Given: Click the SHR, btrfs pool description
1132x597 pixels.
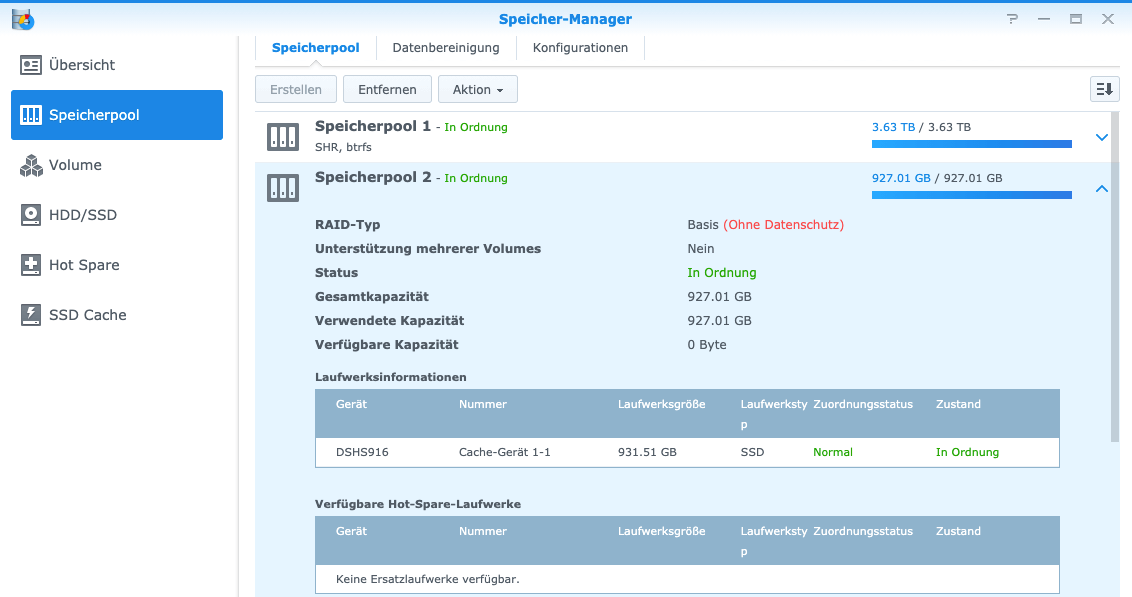Looking at the screenshot, I should click(344, 147).
